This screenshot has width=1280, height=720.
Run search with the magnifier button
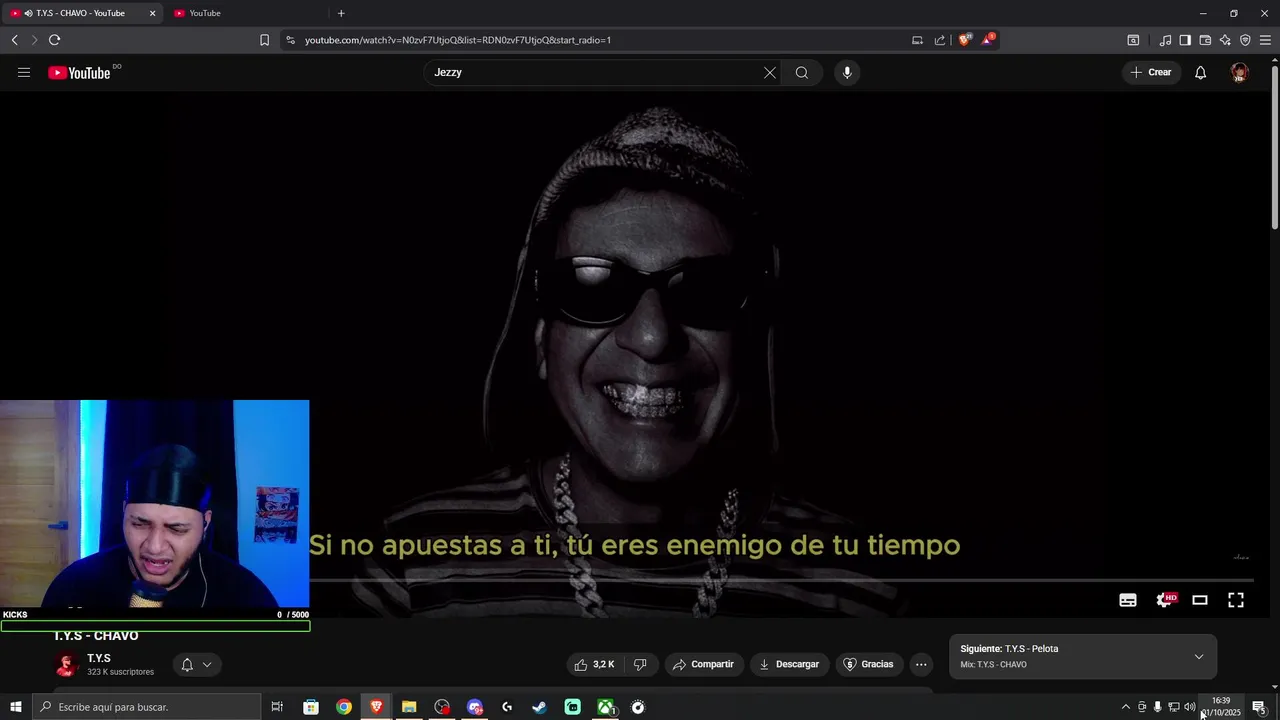[x=802, y=72]
